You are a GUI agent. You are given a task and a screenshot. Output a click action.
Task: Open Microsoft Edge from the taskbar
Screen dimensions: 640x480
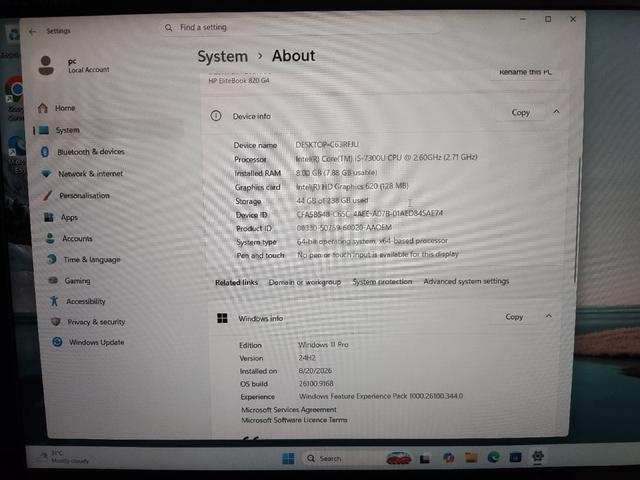tap(493, 457)
